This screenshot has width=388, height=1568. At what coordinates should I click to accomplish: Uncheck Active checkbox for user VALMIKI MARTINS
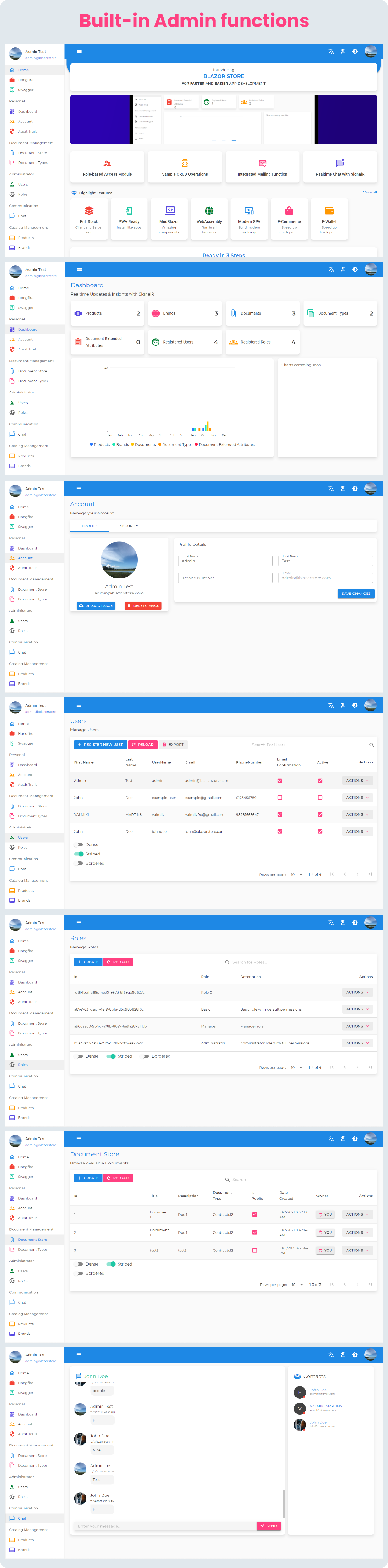tap(320, 814)
